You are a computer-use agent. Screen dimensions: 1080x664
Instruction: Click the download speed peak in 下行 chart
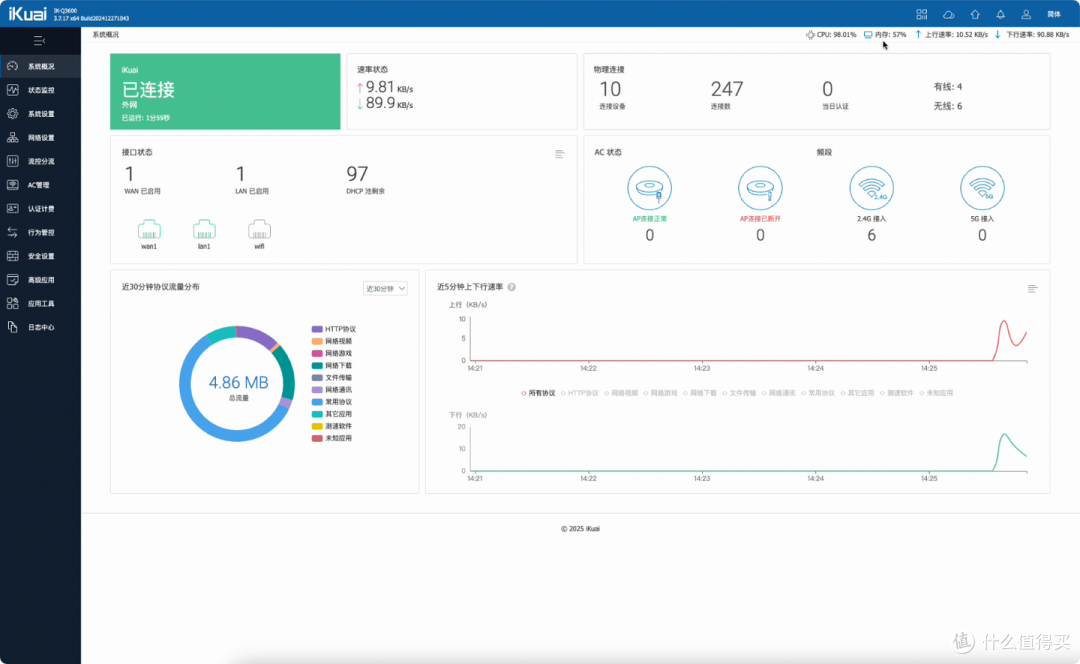(x=1004, y=435)
